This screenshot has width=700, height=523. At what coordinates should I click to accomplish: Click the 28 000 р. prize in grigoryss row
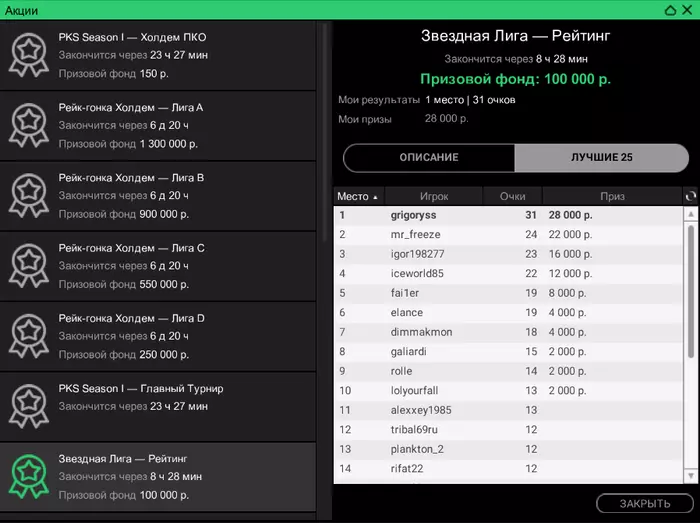click(570, 215)
